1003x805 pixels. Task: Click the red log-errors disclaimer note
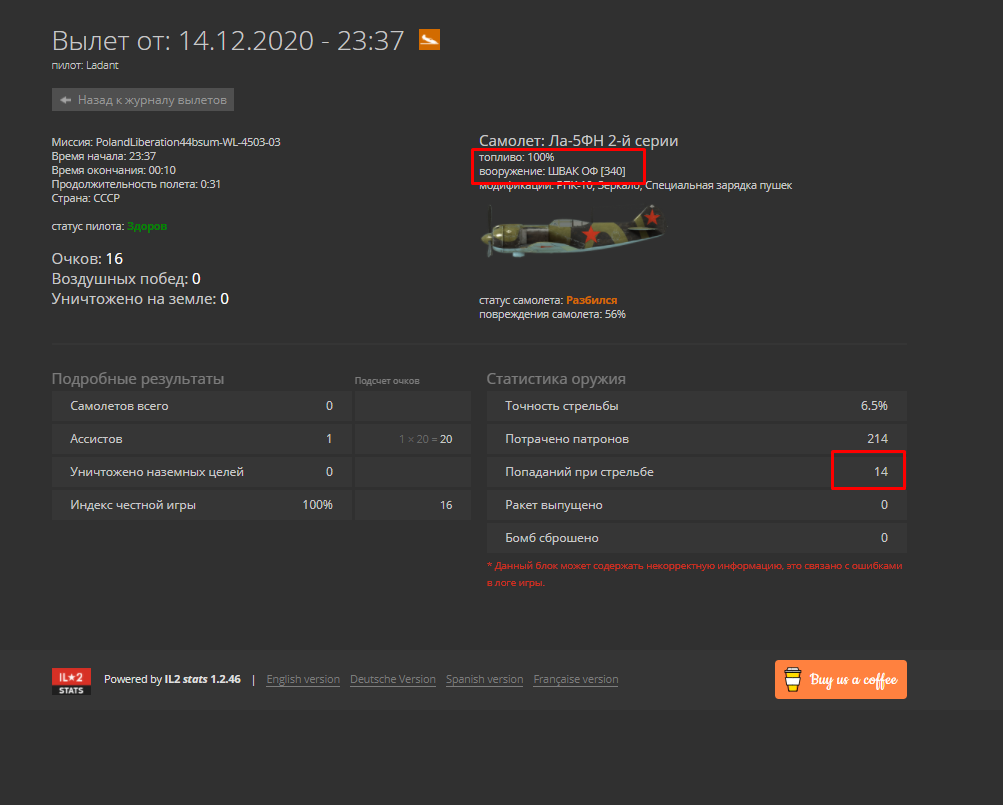click(695, 574)
